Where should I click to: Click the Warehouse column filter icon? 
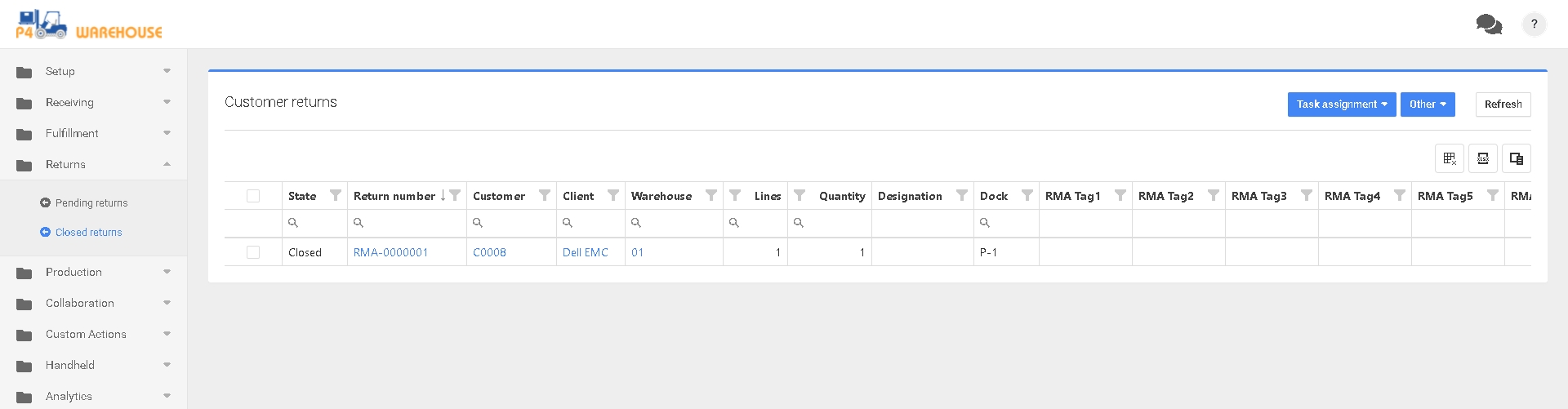point(710,195)
